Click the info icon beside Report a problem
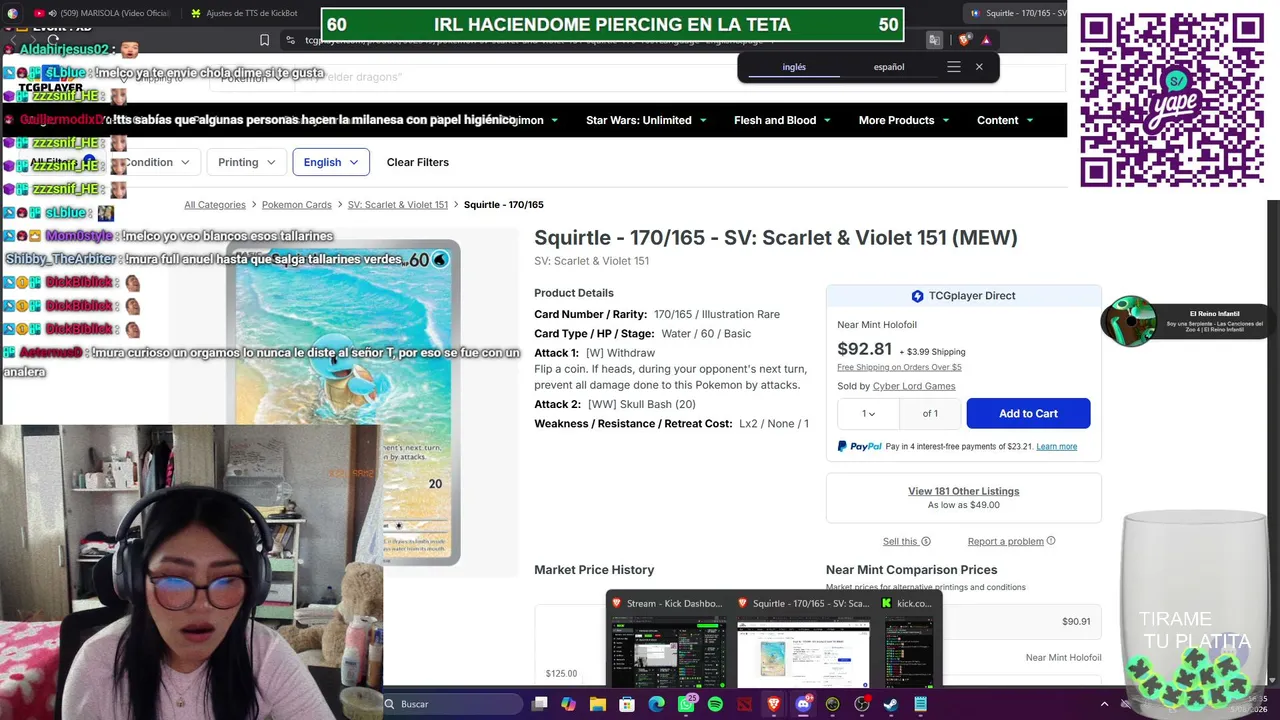1280x720 pixels. (1051, 541)
